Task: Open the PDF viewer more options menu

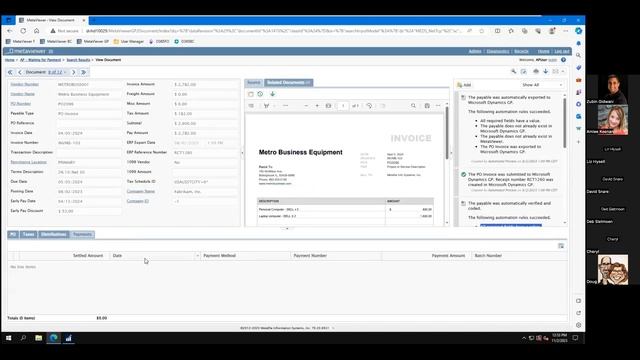Action: coord(438,106)
